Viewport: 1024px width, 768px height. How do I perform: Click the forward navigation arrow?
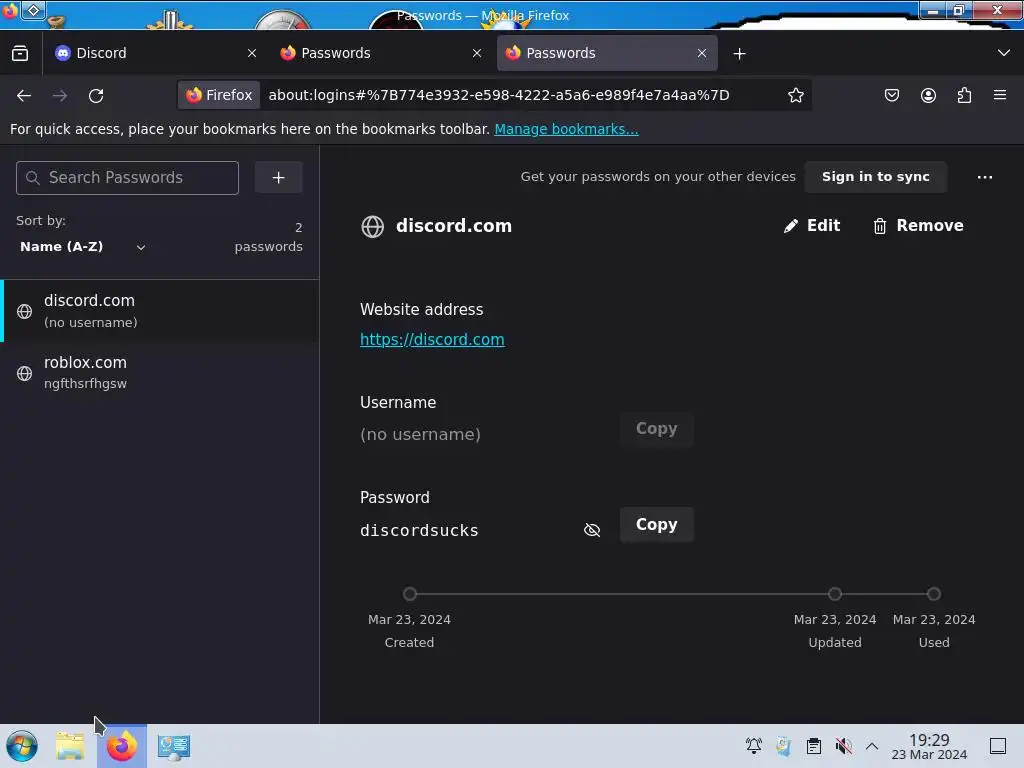[60, 95]
